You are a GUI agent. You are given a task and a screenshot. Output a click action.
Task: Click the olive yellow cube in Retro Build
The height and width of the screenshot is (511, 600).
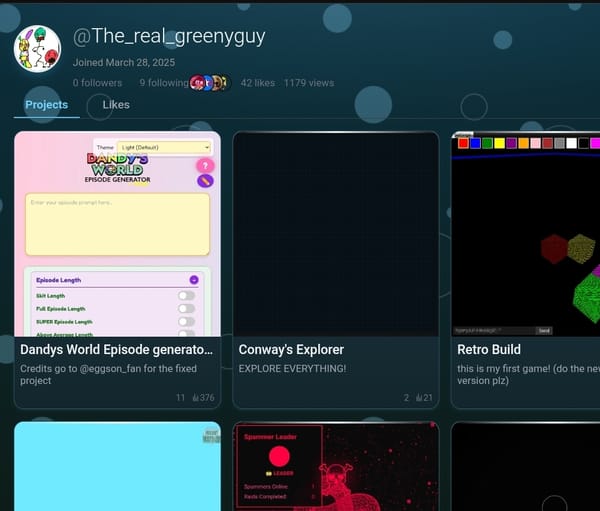pyautogui.click(x=582, y=249)
